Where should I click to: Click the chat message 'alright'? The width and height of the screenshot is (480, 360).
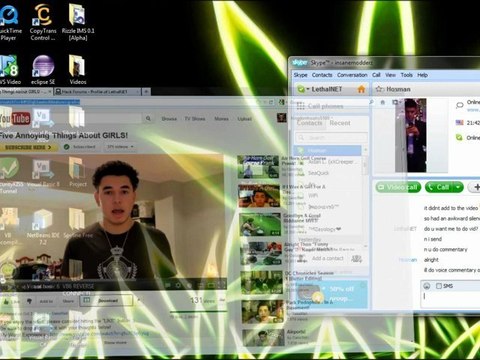tap(431, 260)
